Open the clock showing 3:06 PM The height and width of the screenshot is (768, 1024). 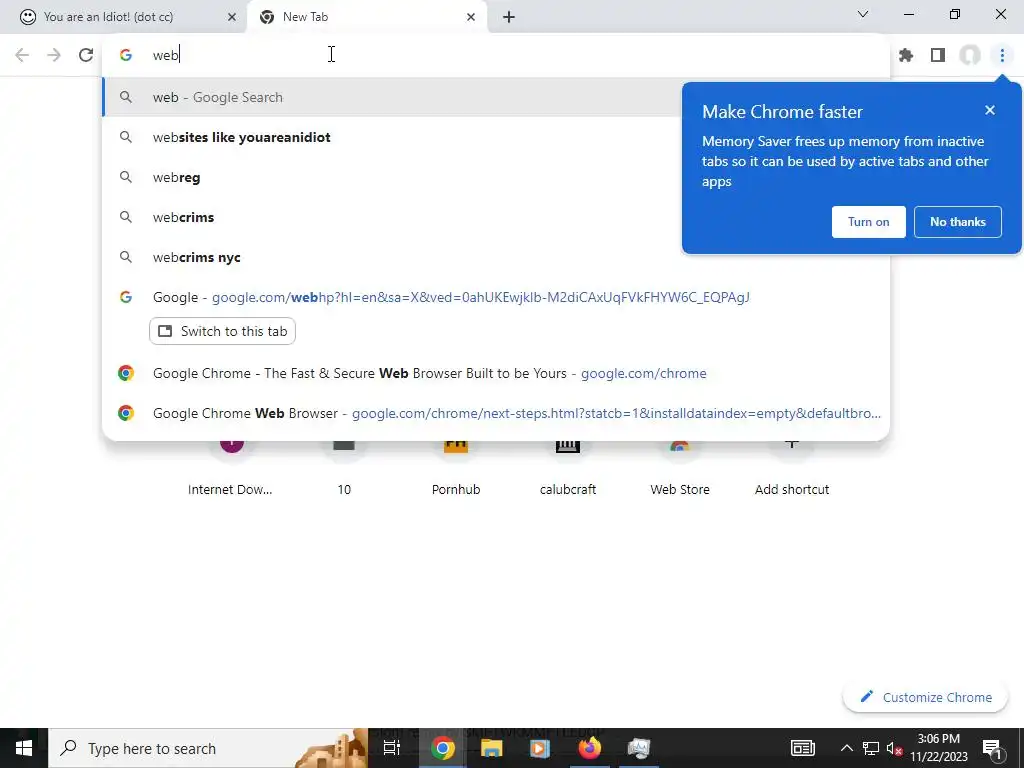pyautogui.click(x=939, y=748)
